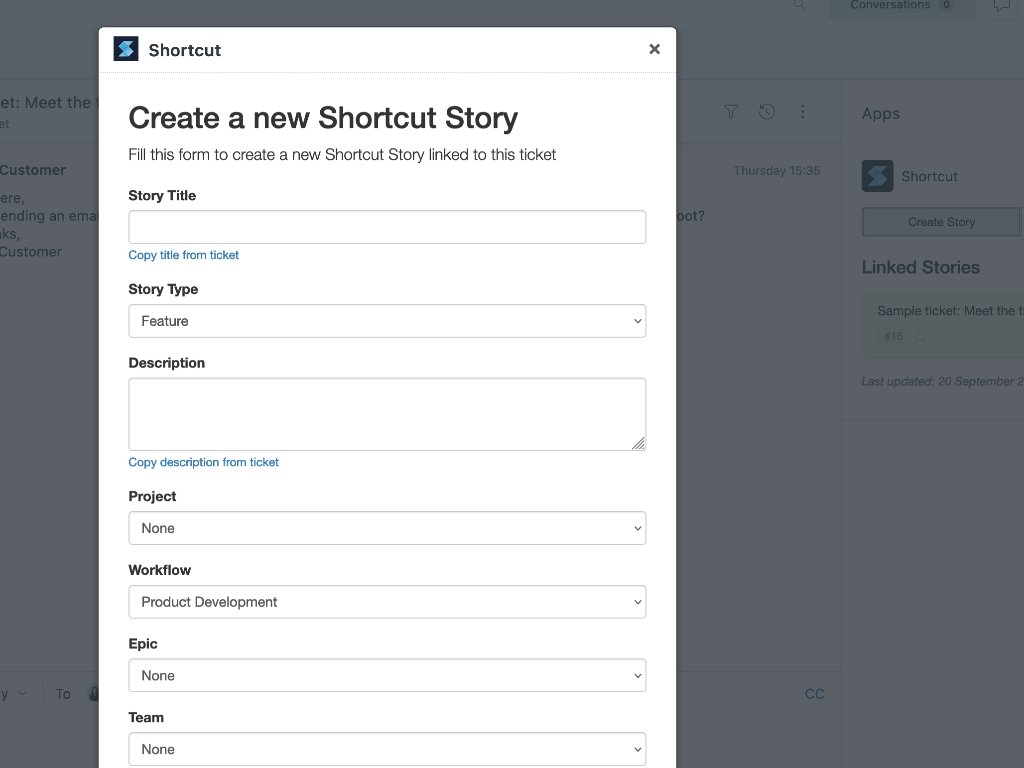Click the note icon beside story #15
Screen dimensions: 1024x768
[x=921, y=336]
